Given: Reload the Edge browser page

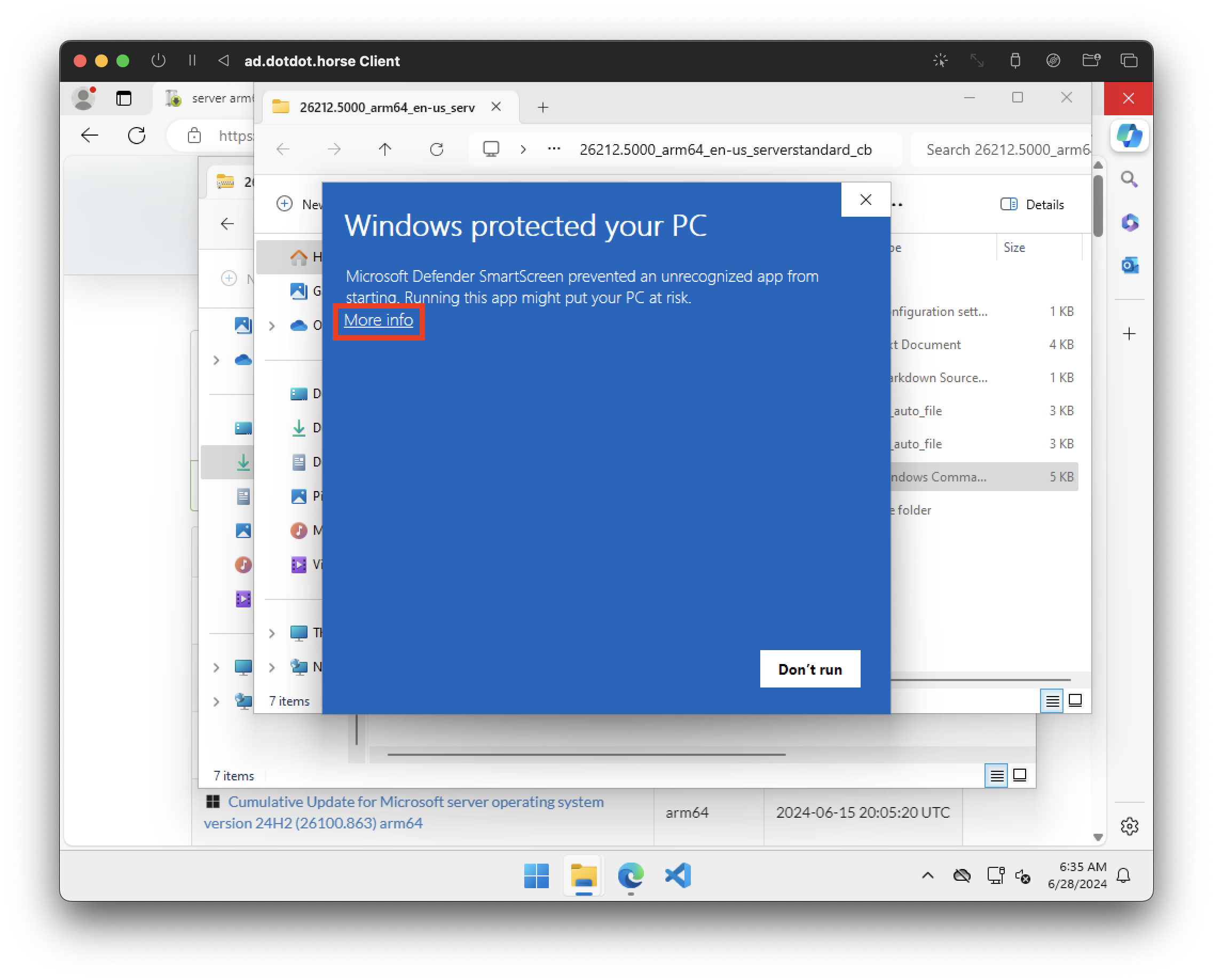Looking at the screenshot, I should (137, 136).
